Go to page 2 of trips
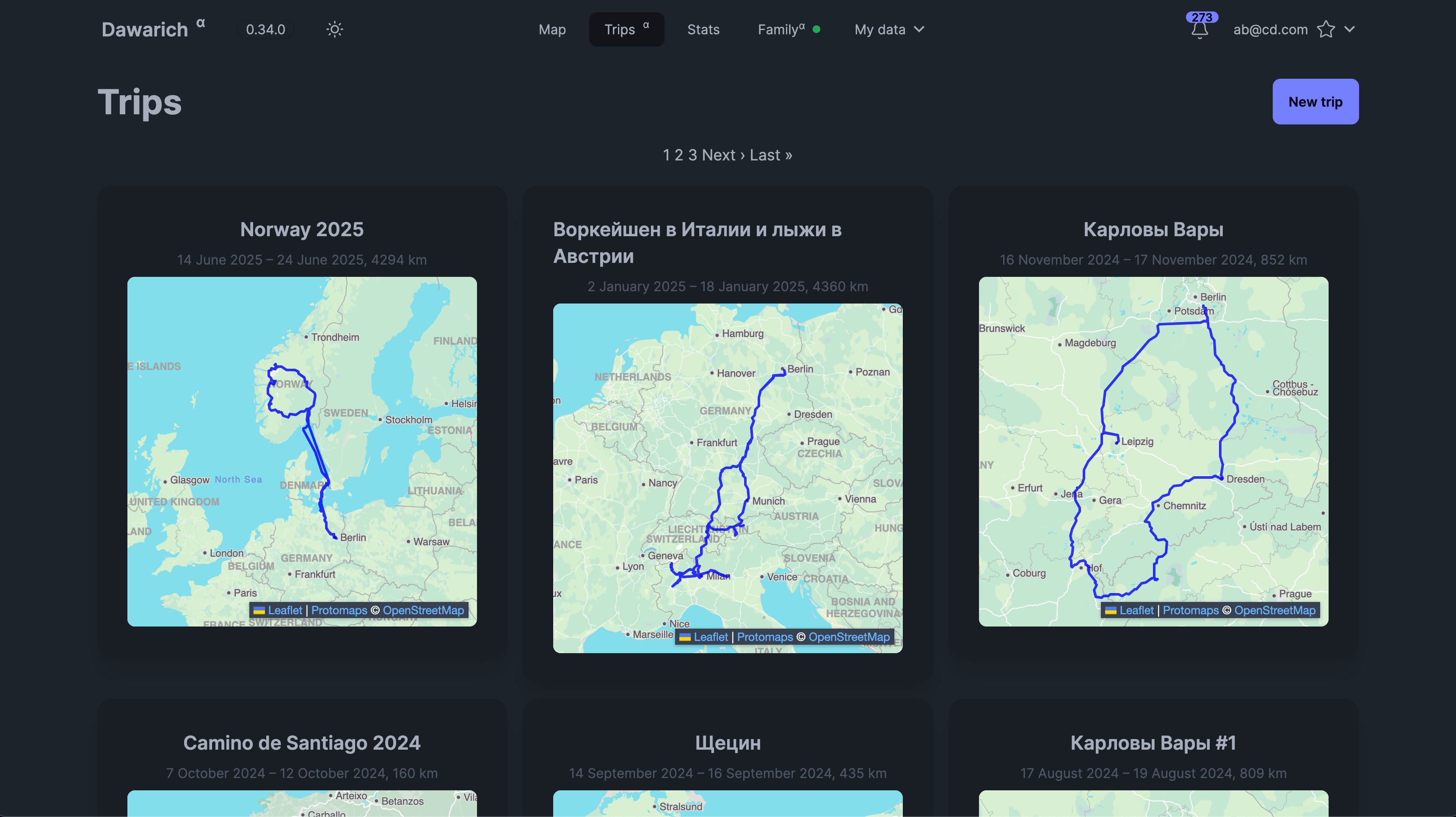The width and height of the screenshot is (1456, 817). (x=679, y=155)
